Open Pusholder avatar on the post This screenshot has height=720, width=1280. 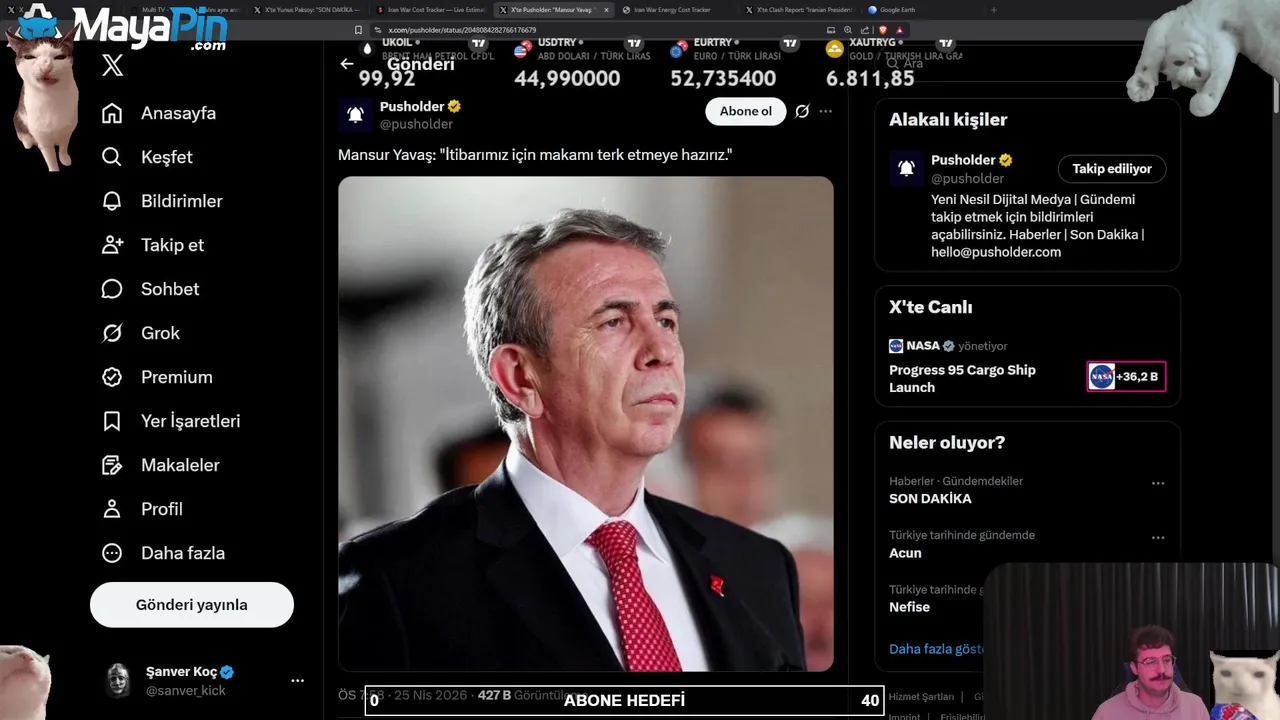pyautogui.click(x=355, y=114)
